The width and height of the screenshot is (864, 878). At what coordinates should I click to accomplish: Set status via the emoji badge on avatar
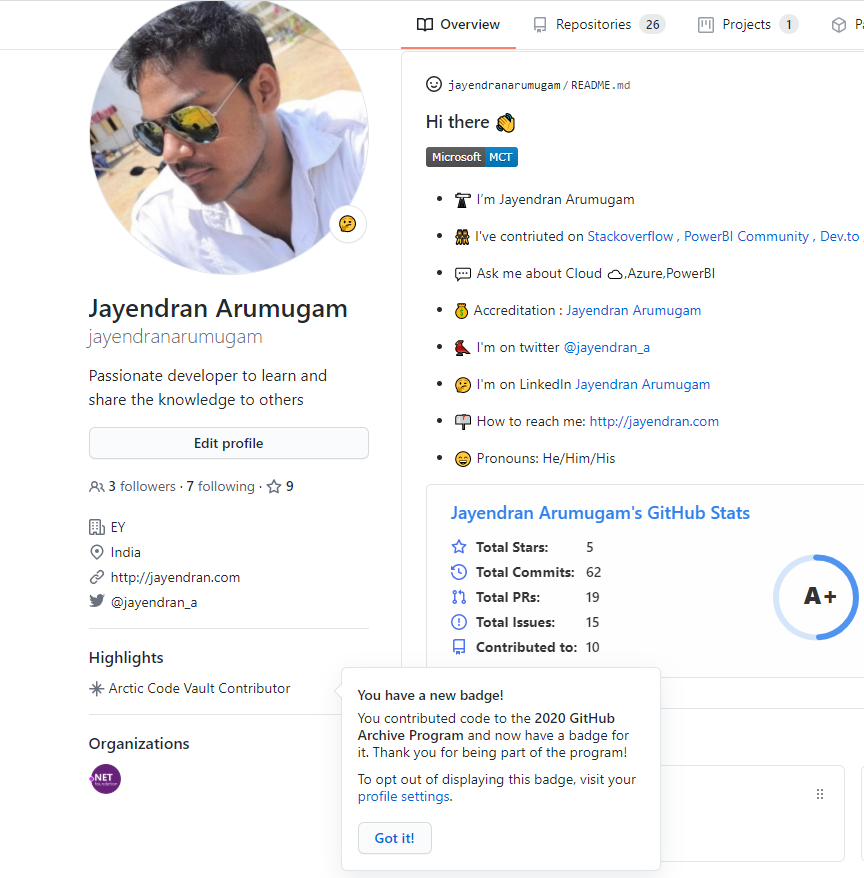click(x=348, y=224)
